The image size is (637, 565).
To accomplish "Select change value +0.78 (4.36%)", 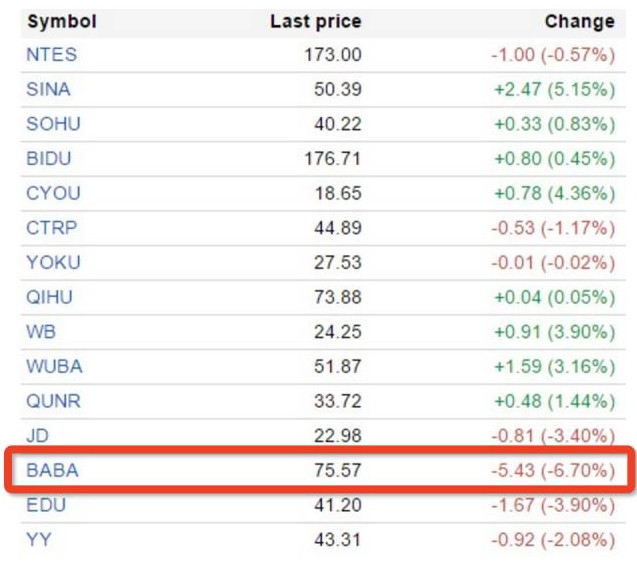I will [x=555, y=193].
